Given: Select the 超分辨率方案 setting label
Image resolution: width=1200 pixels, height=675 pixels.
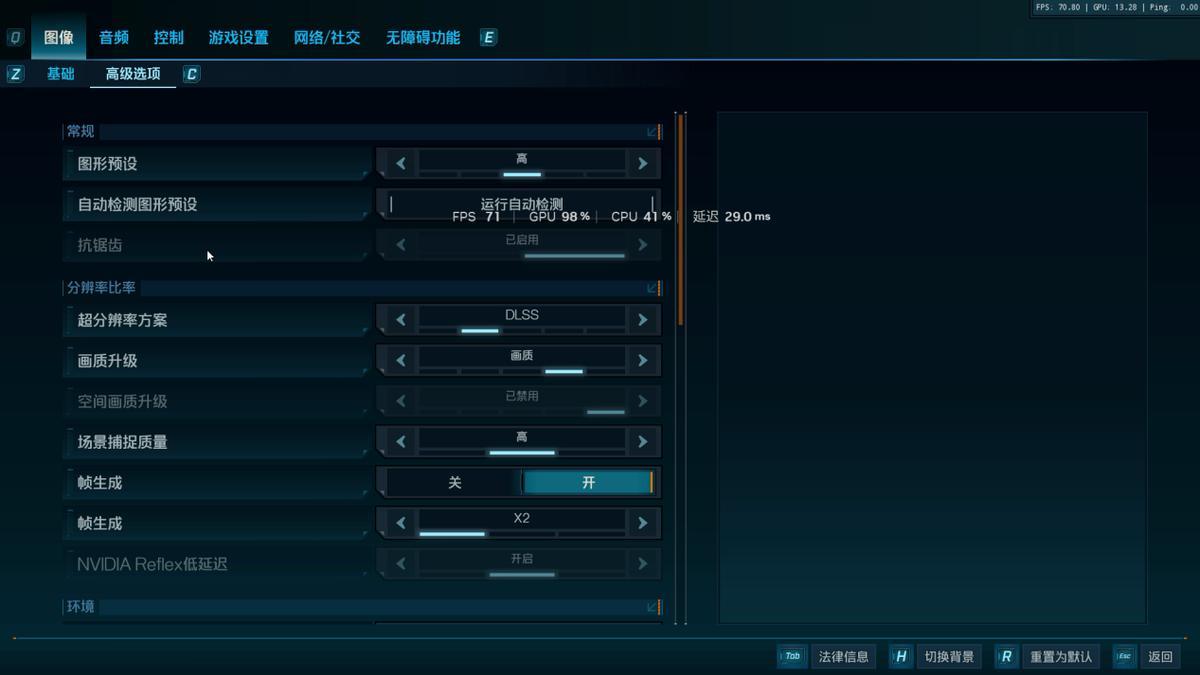Looking at the screenshot, I should tap(122, 320).
